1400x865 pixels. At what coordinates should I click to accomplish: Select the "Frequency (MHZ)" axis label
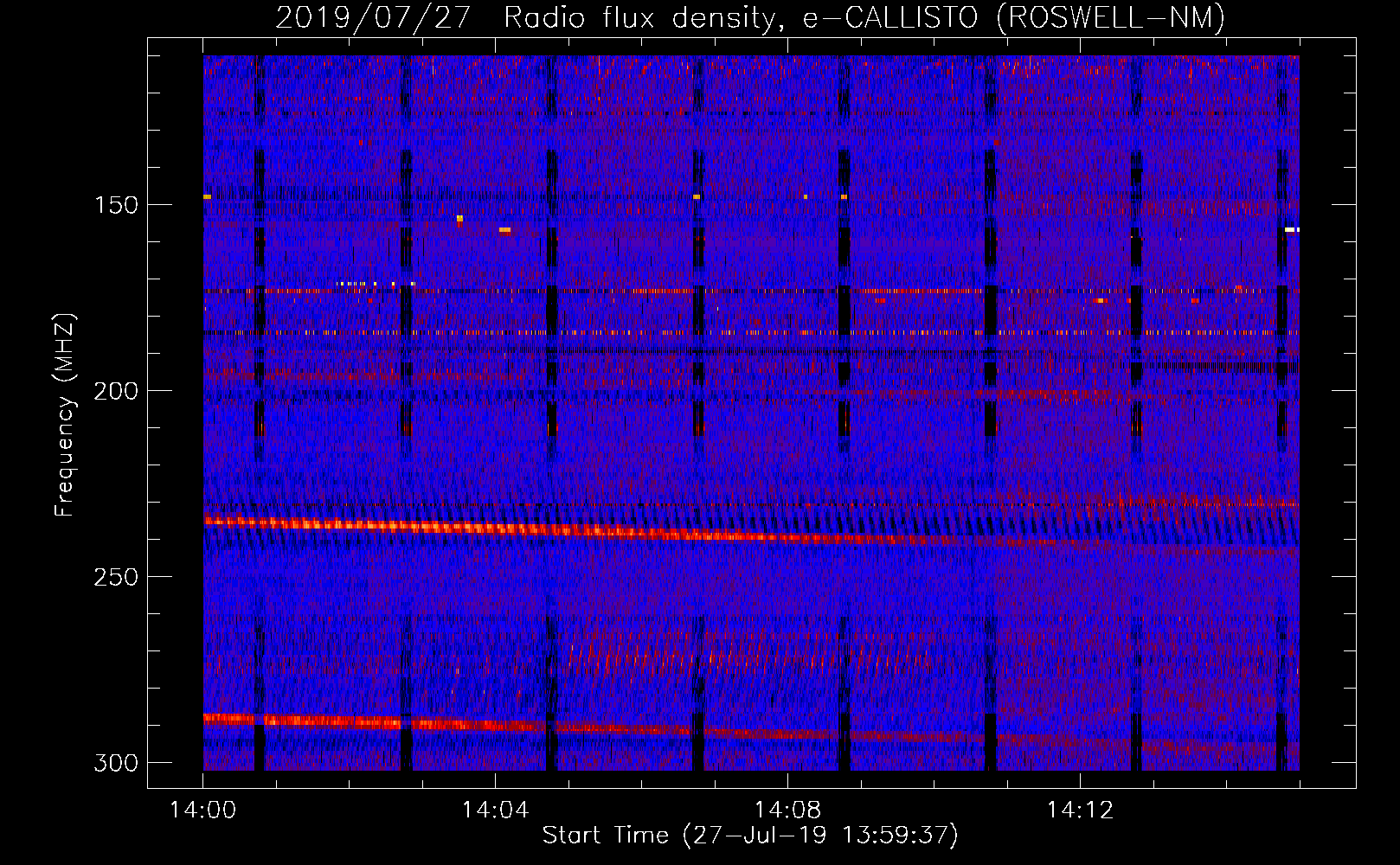[65, 415]
